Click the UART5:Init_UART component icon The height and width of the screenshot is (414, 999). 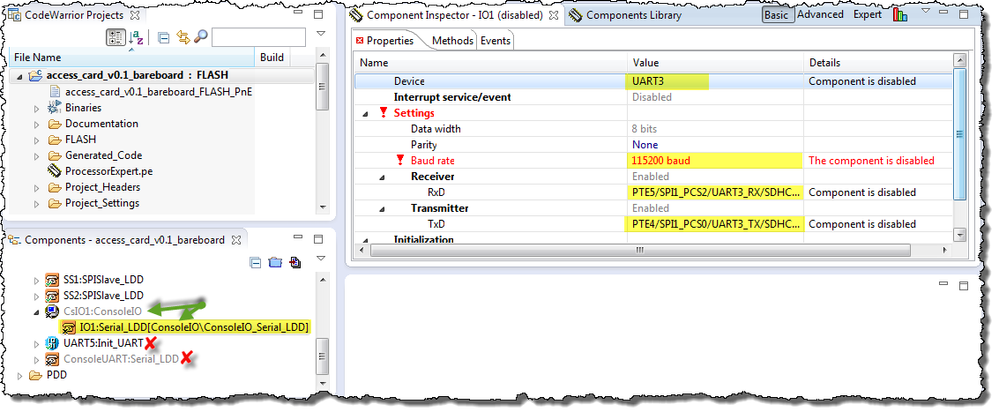pos(53,343)
